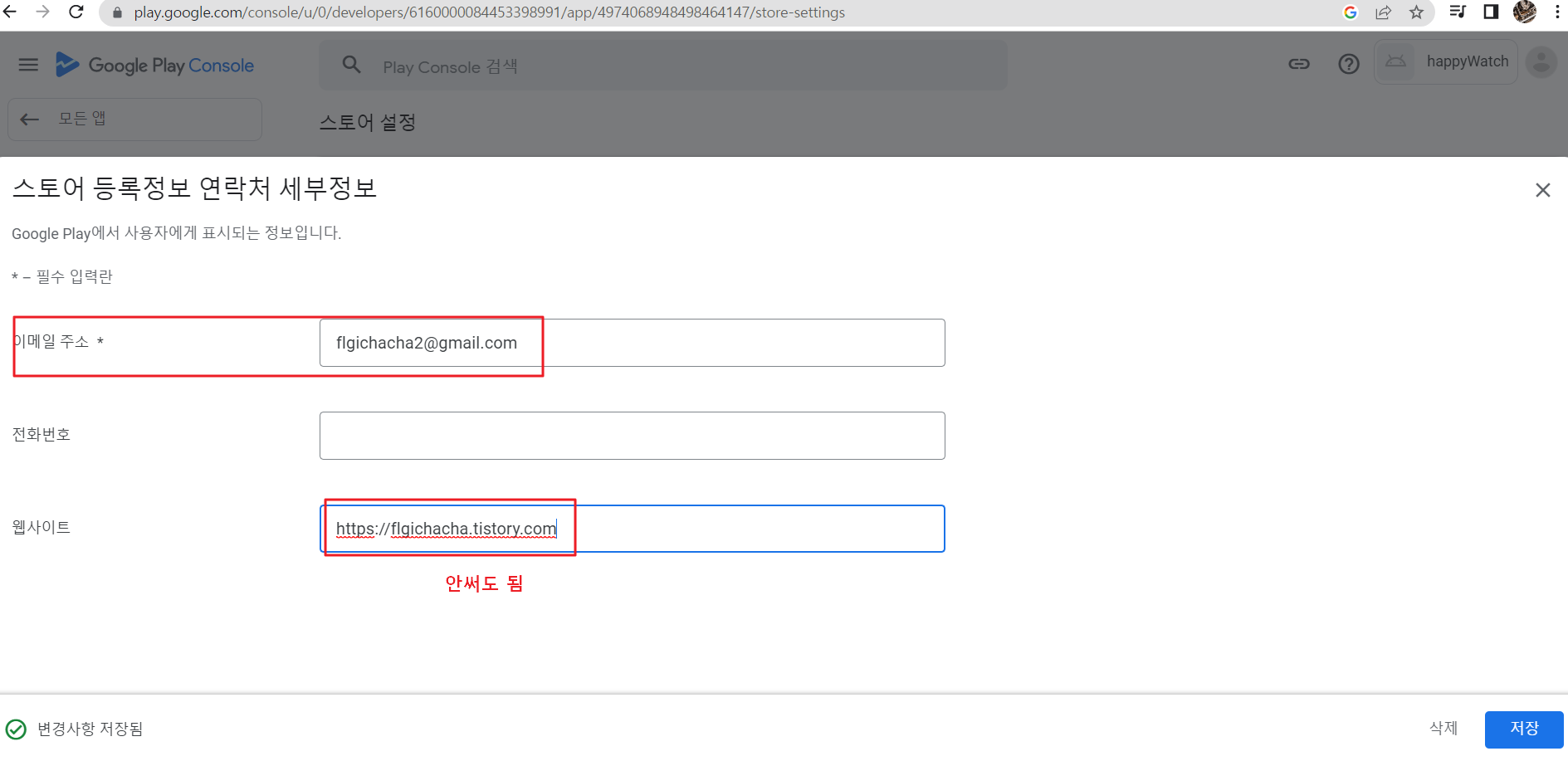
Task: Click the Google Play Console logo
Action: (x=155, y=65)
